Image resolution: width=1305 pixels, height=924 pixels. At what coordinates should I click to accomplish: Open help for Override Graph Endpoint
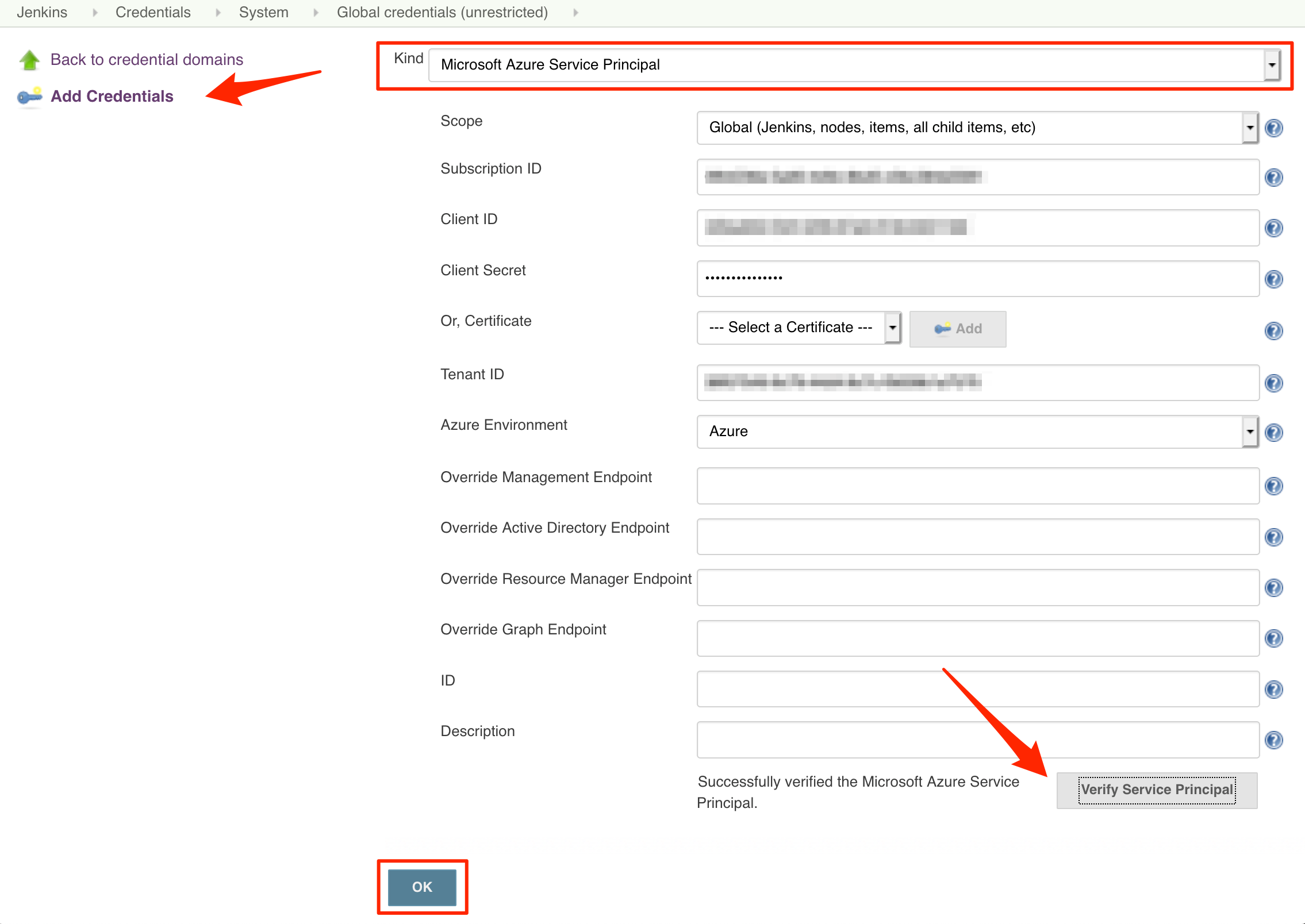pyautogui.click(x=1273, y=638)
